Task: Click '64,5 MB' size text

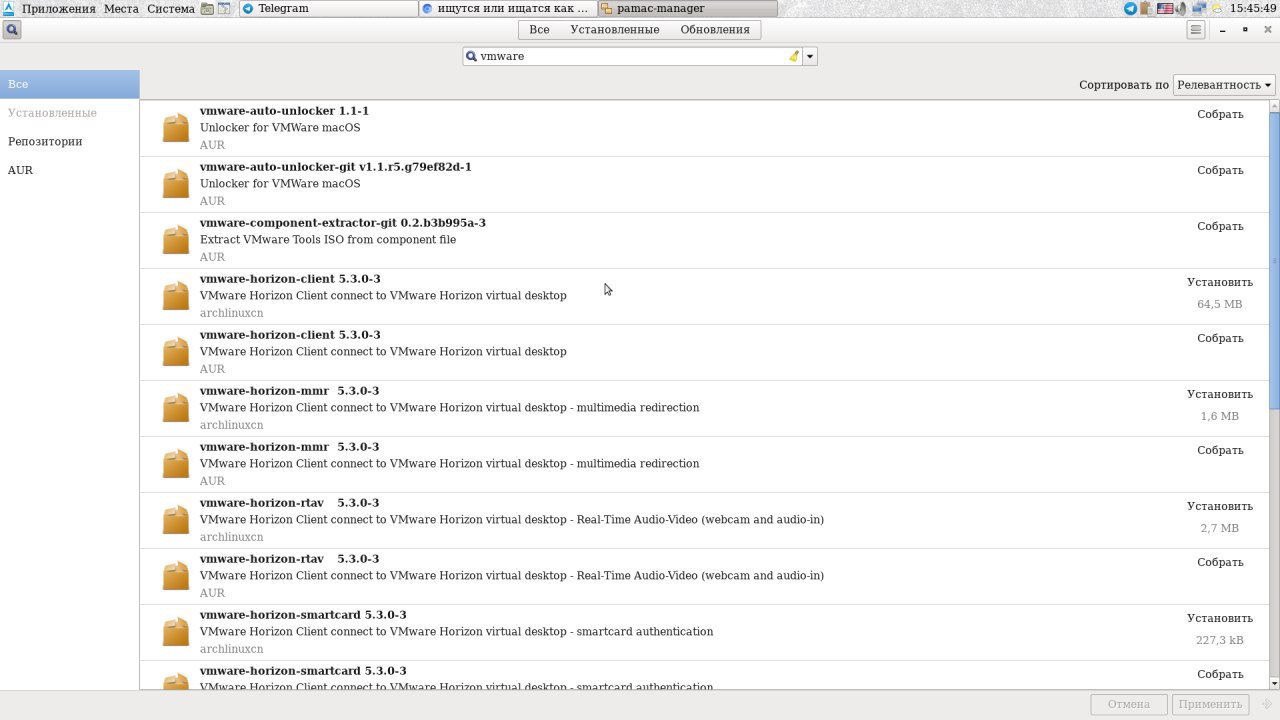Action: 1220,304
